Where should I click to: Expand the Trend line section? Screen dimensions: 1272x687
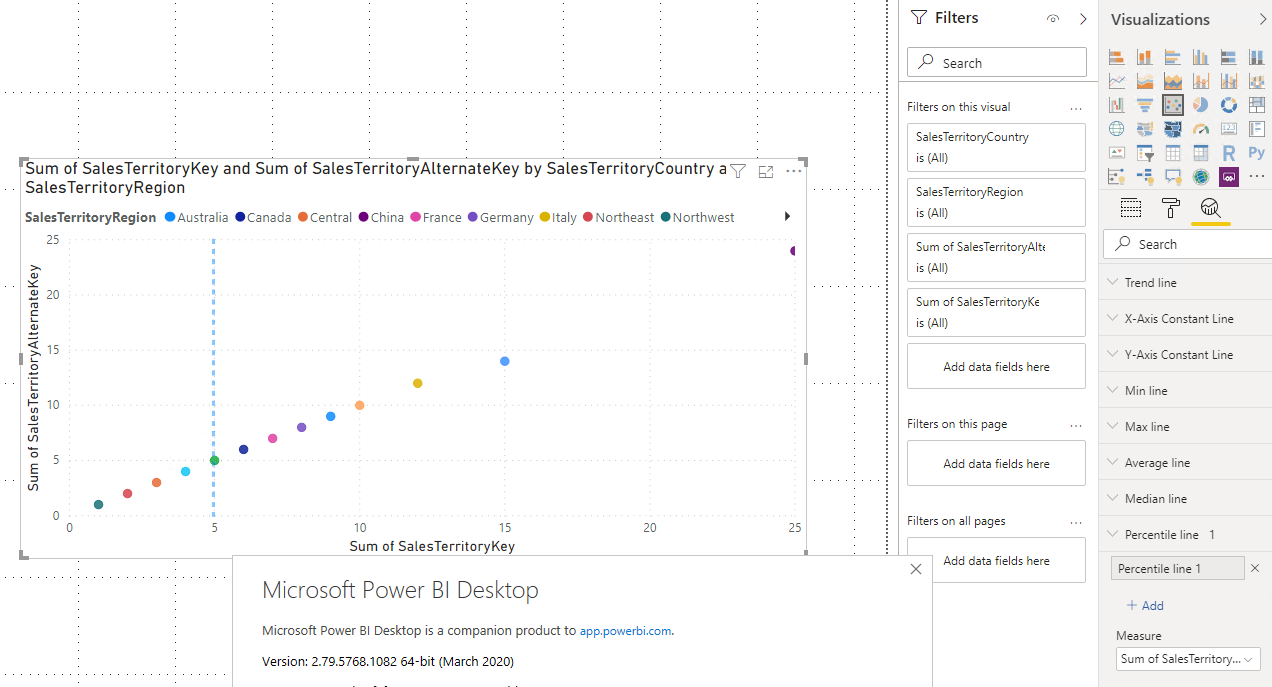click(1185, 283)
